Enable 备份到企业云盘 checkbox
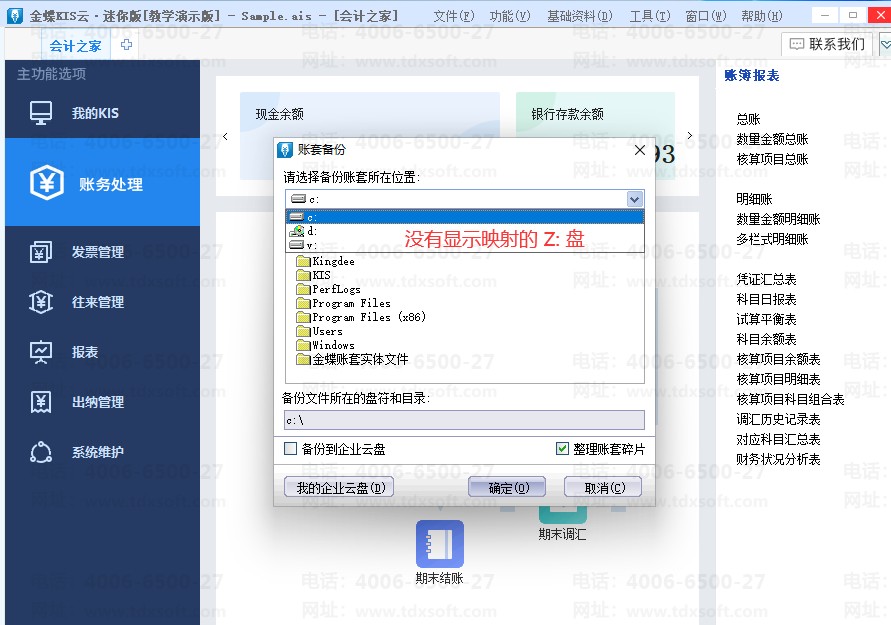This screenshot has width=891, height=625. (290, 449)
